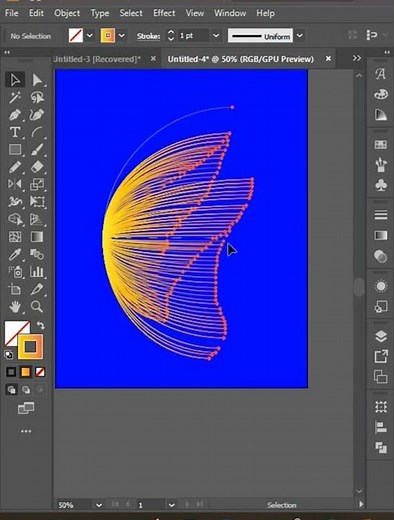Switch to Draw Normal mode
The width and height of the screenshot is (394, 520).
pyautogui.click(x=11, y=389)
